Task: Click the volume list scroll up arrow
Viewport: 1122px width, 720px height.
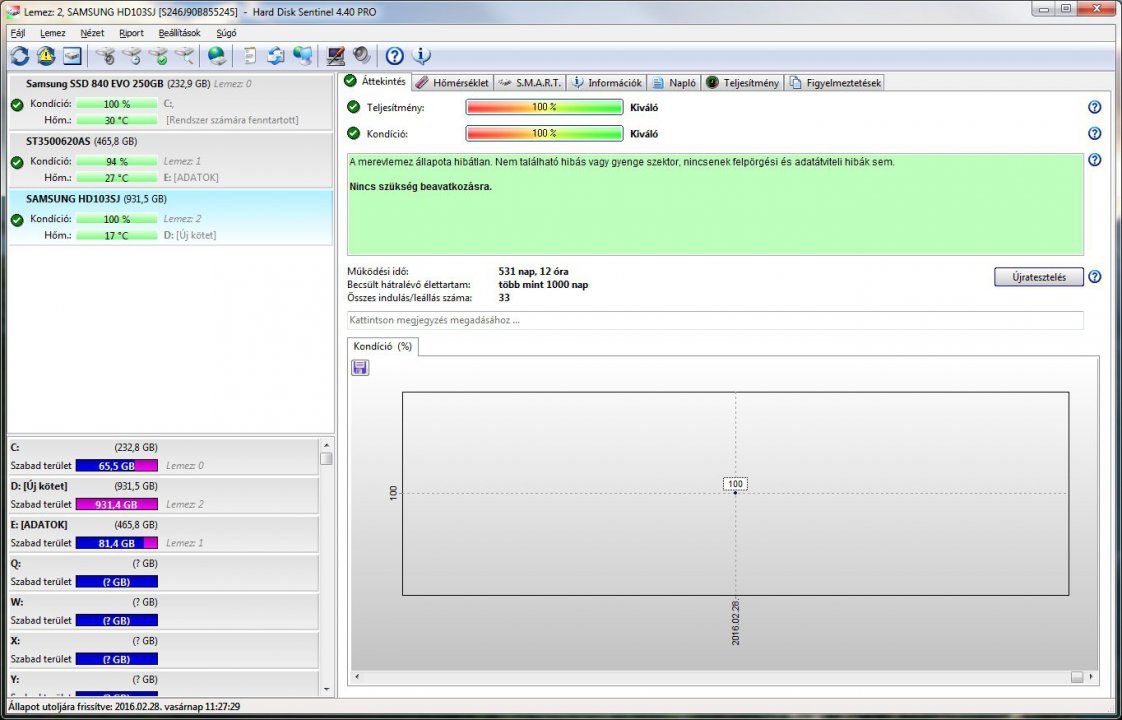Action: [326, 444]
